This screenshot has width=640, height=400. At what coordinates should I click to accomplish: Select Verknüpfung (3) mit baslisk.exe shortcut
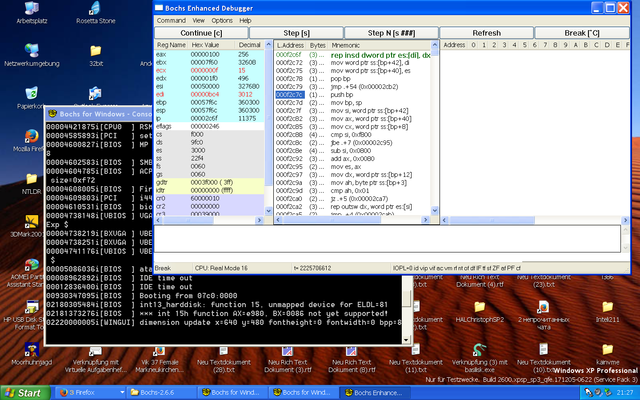click(480, 358)
